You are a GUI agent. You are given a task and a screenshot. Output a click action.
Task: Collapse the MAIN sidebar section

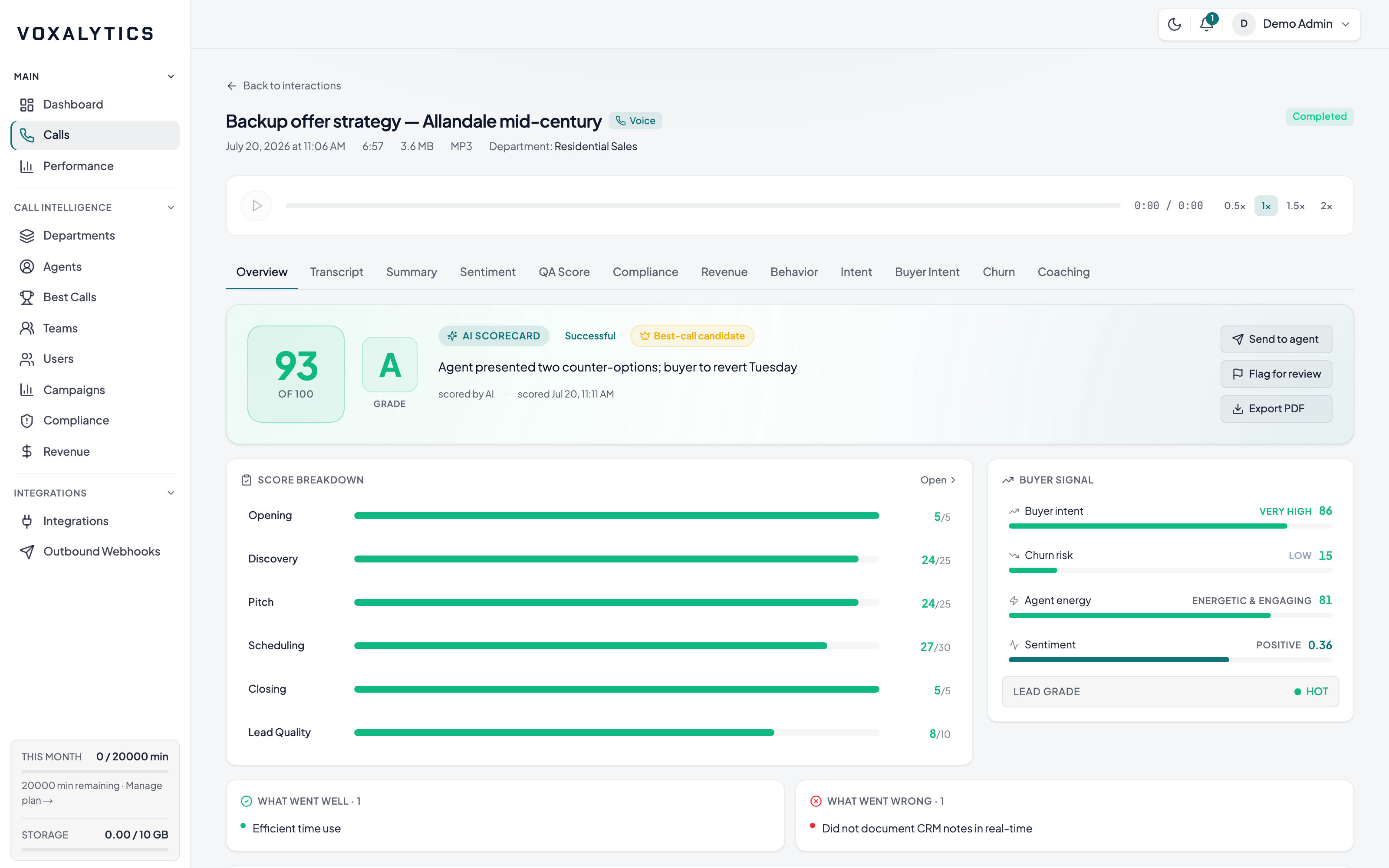coord(171,76)
